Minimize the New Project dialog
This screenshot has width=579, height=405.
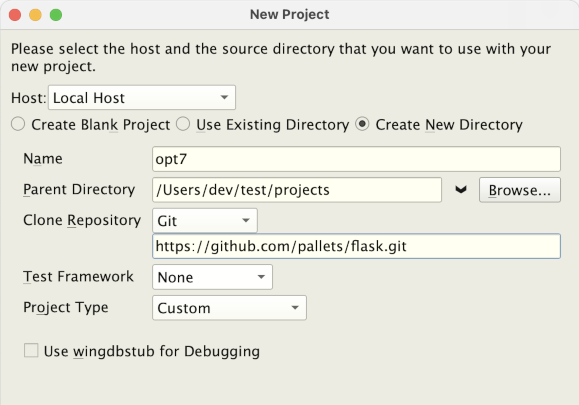35,15
